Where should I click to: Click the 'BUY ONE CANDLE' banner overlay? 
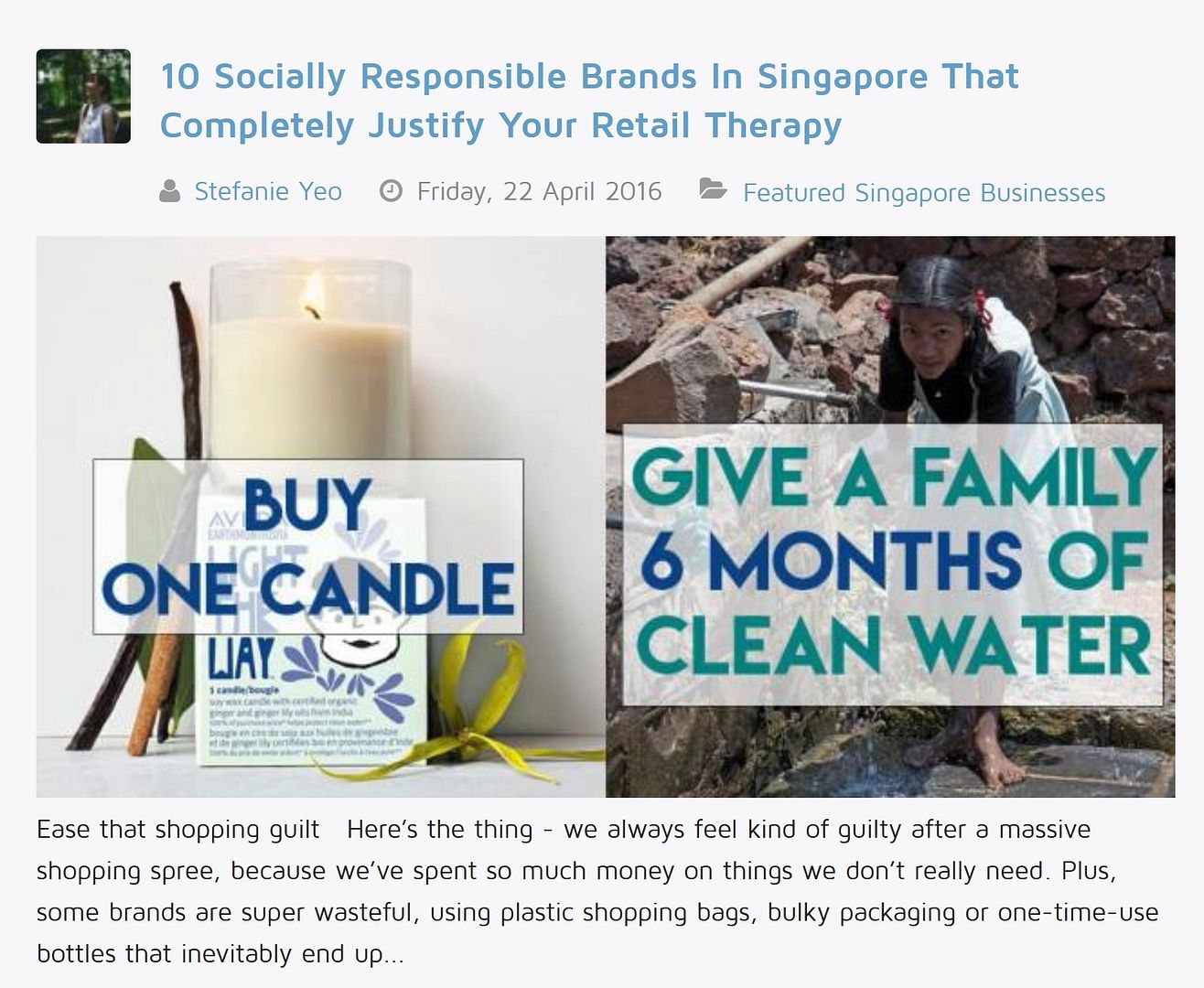pos(308,547)
